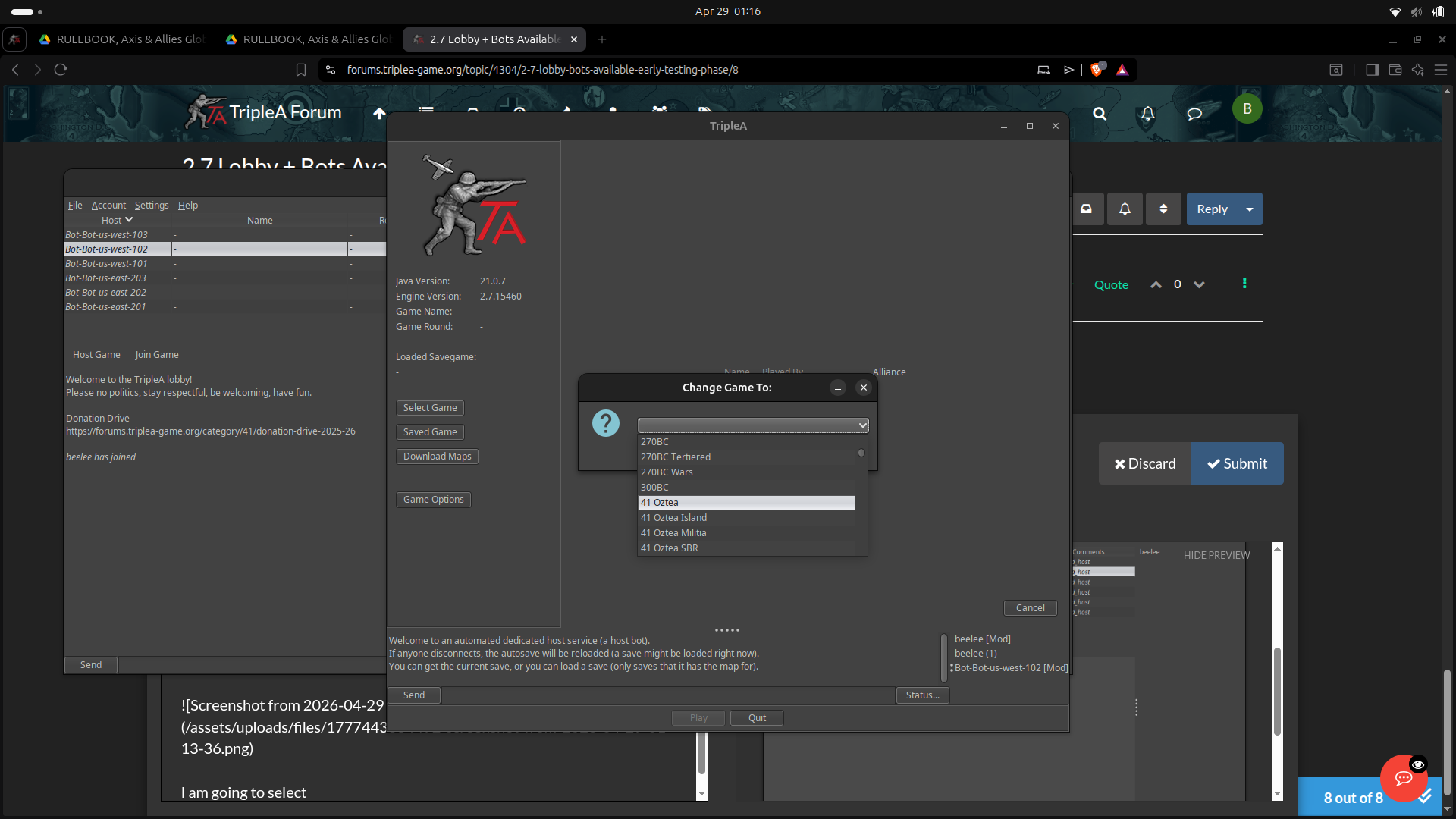Click the Quote link on the post
The height and width of the screenshot is (819, 1456).
[1111, 284]
